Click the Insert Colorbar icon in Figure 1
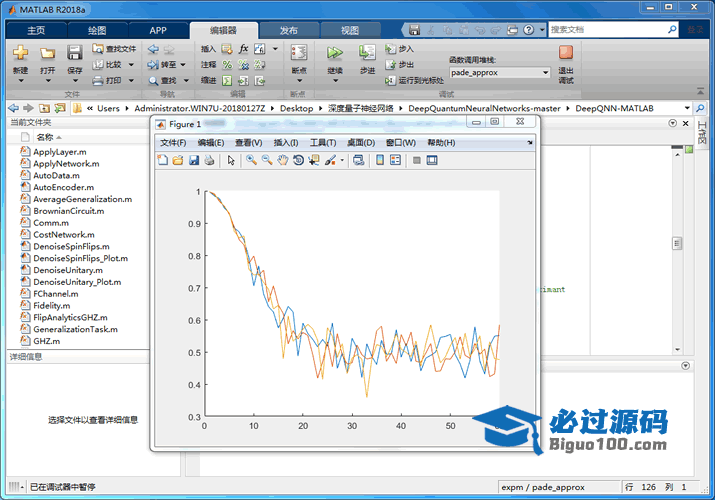This screenshot has height=500, width=715. pos(380,160)
